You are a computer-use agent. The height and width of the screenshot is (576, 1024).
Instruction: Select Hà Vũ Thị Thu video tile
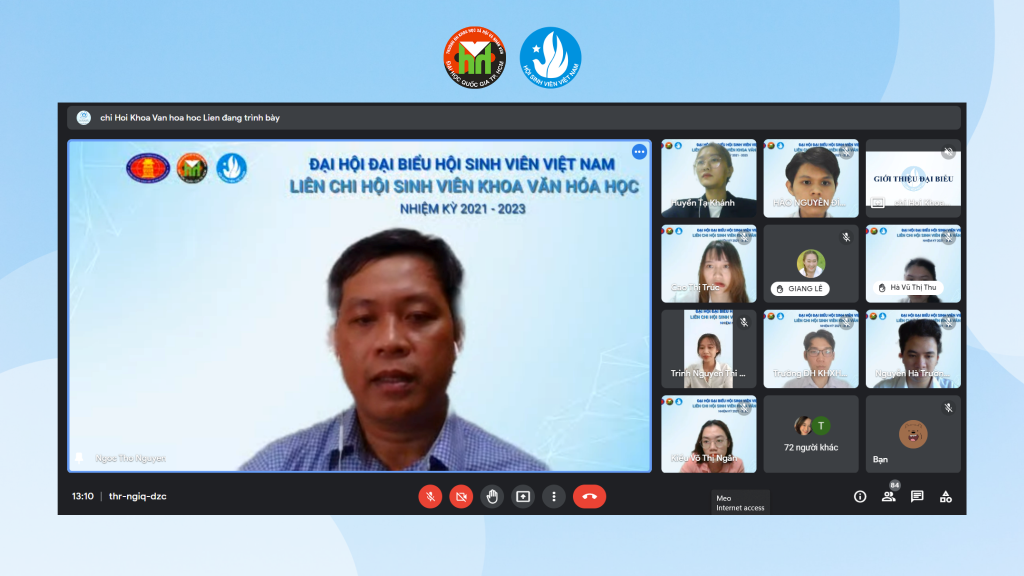click(x=913, y=264)
